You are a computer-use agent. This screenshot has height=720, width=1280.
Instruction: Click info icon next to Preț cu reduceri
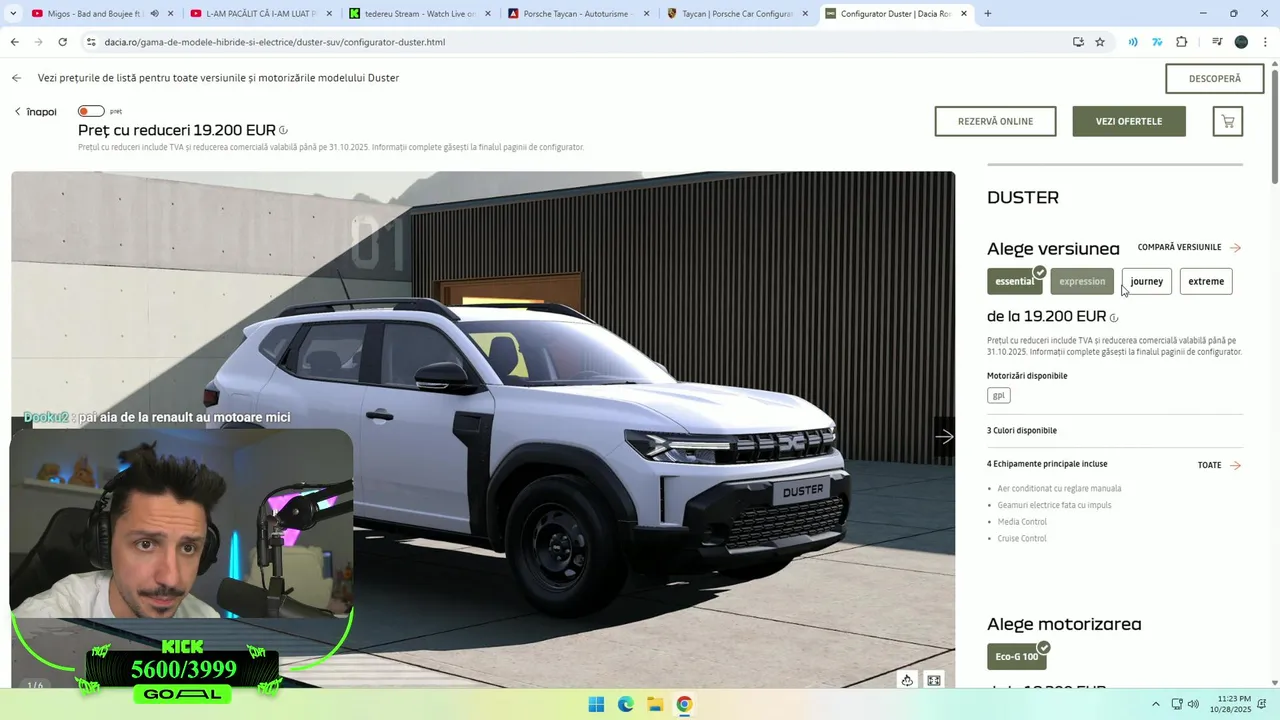pos(284,131)
